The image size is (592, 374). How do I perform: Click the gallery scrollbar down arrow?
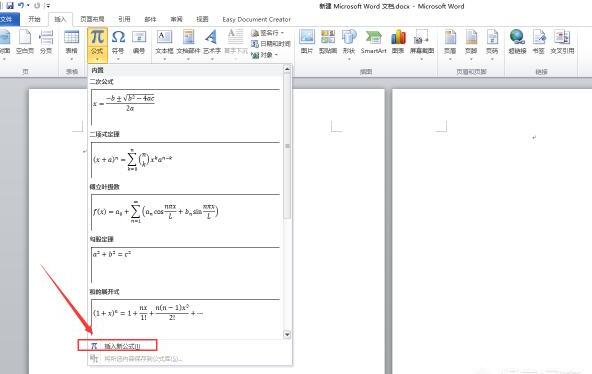tap(287, 334)
